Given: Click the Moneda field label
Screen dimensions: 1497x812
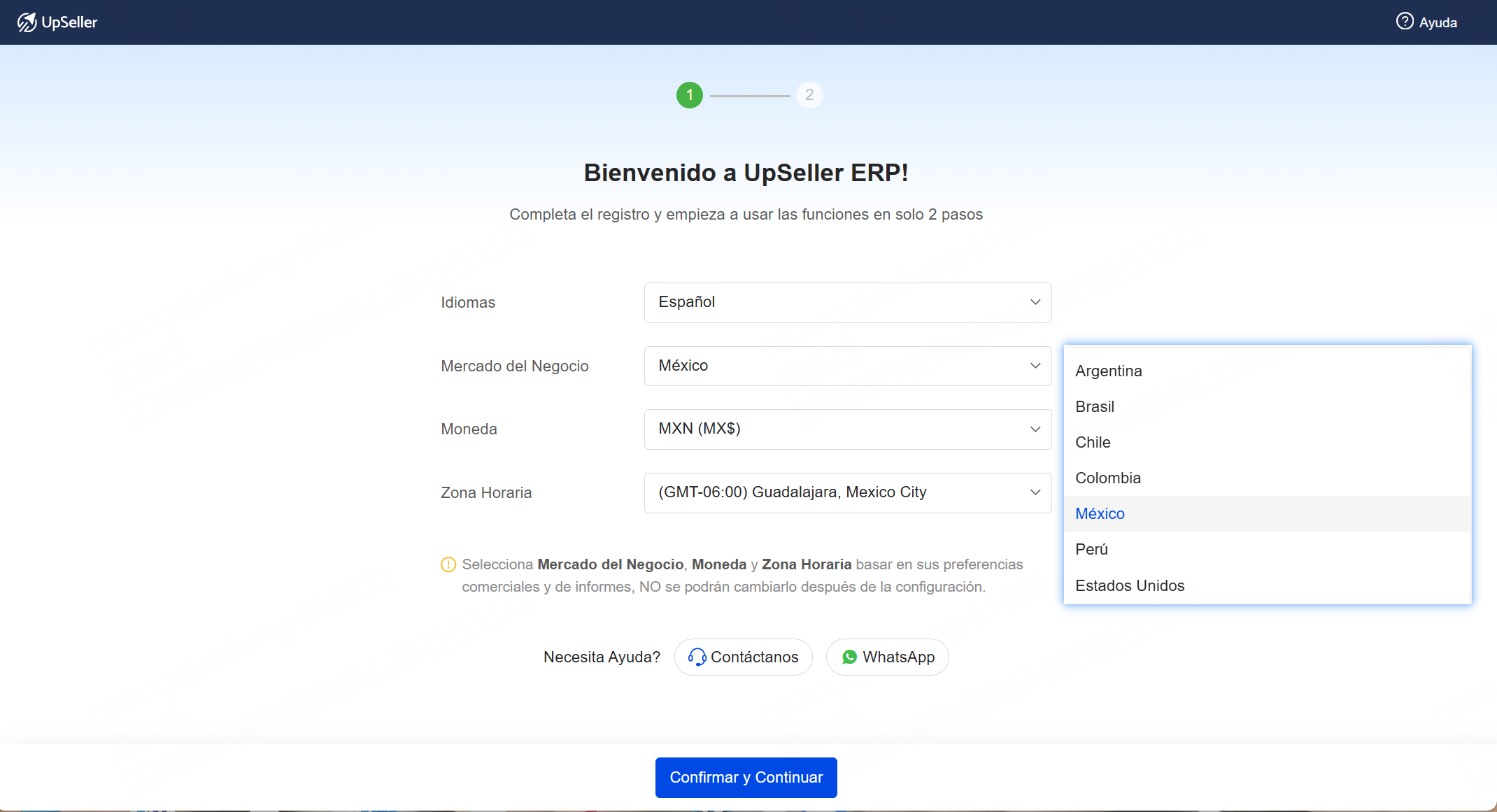Looking at the screenshot, I should [x=469, y=429].
